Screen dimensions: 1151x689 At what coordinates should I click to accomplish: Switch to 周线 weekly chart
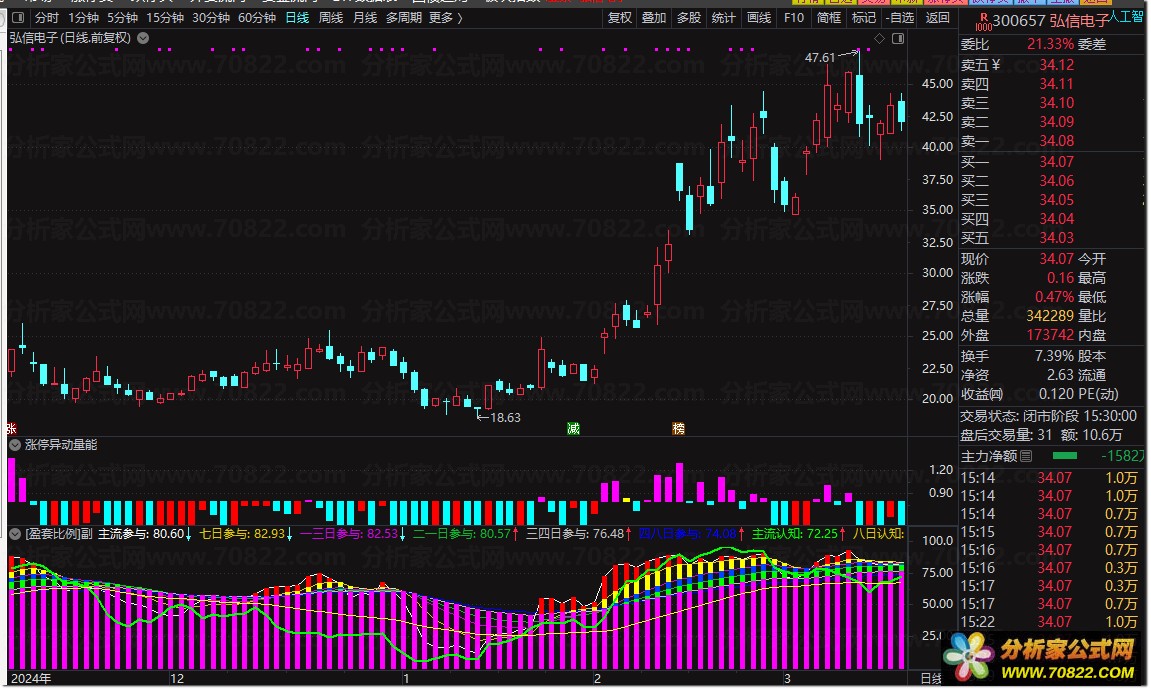point(331,18)
